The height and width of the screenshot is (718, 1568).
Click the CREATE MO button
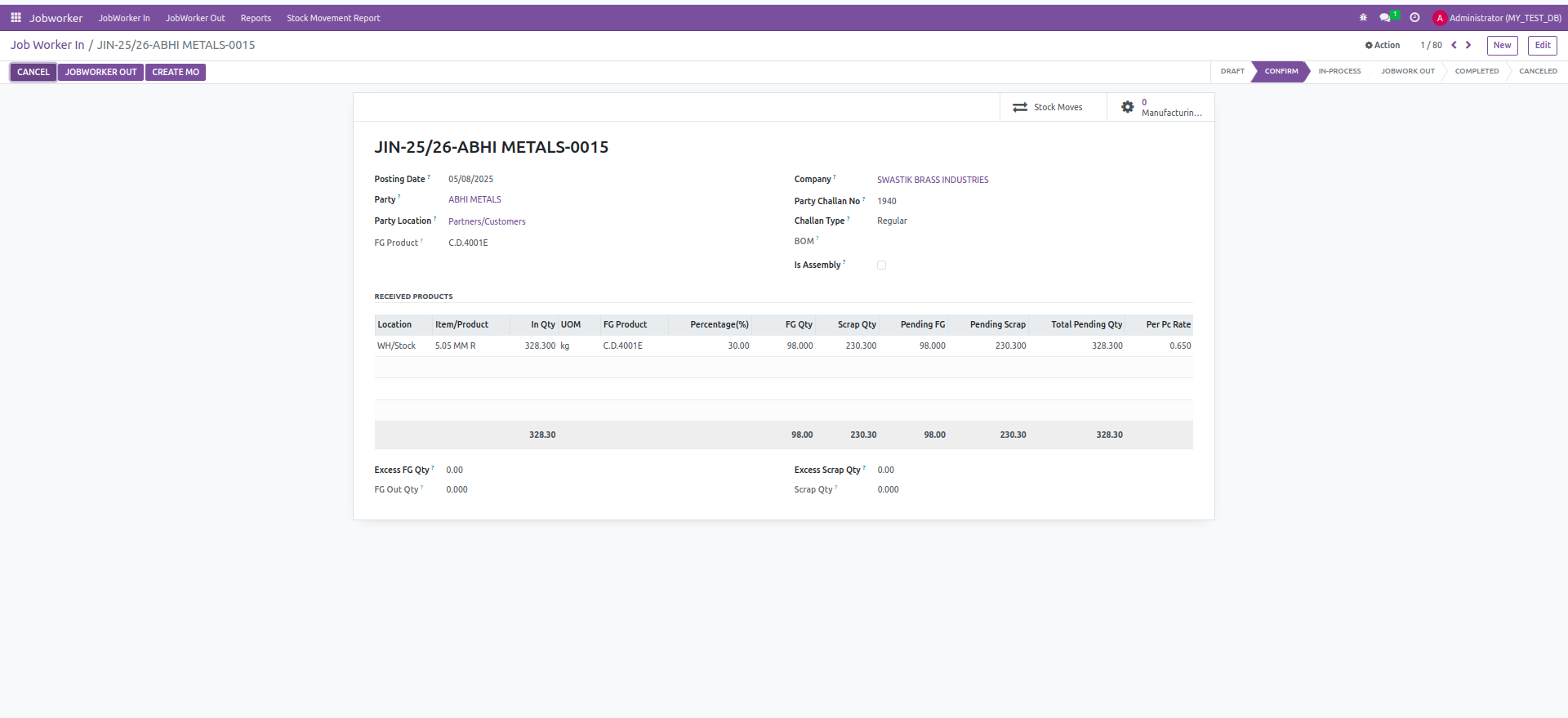(176, 72)
